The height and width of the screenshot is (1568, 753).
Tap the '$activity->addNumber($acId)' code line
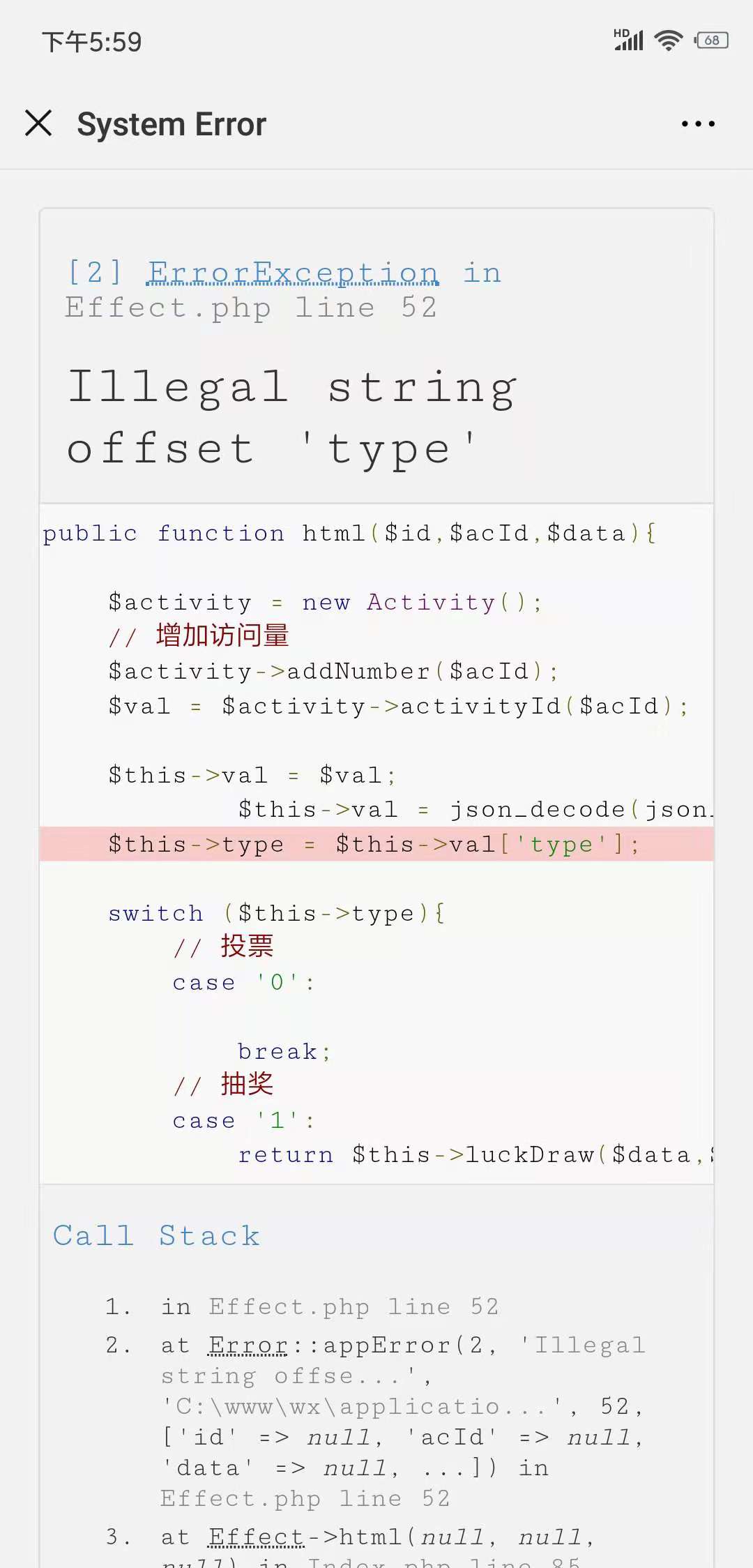click(x=333, y=672)
